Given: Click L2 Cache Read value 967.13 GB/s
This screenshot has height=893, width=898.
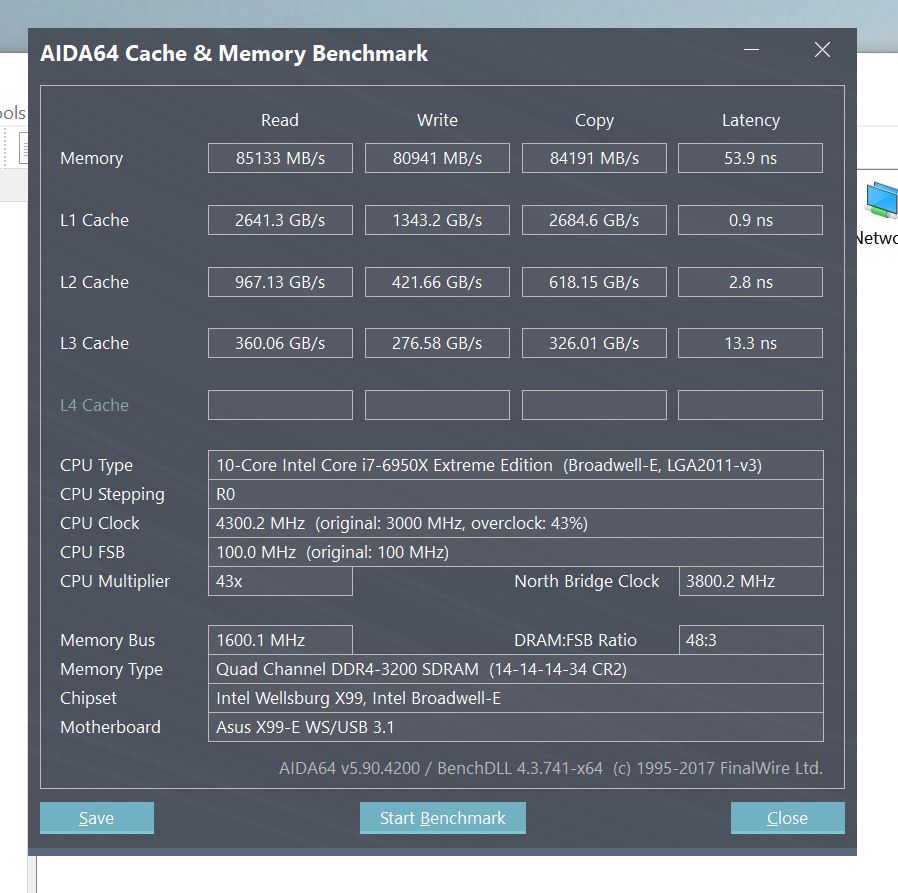Looking at the screenshot, I should [280, 282].
